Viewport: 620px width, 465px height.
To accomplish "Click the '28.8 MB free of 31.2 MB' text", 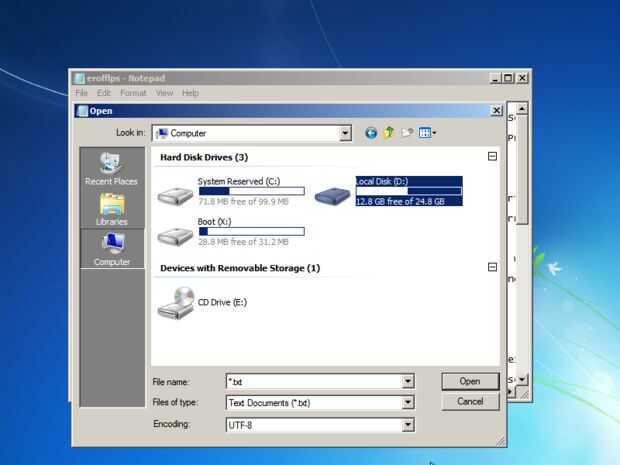I will pyautogui.click(x=243, y=242).
